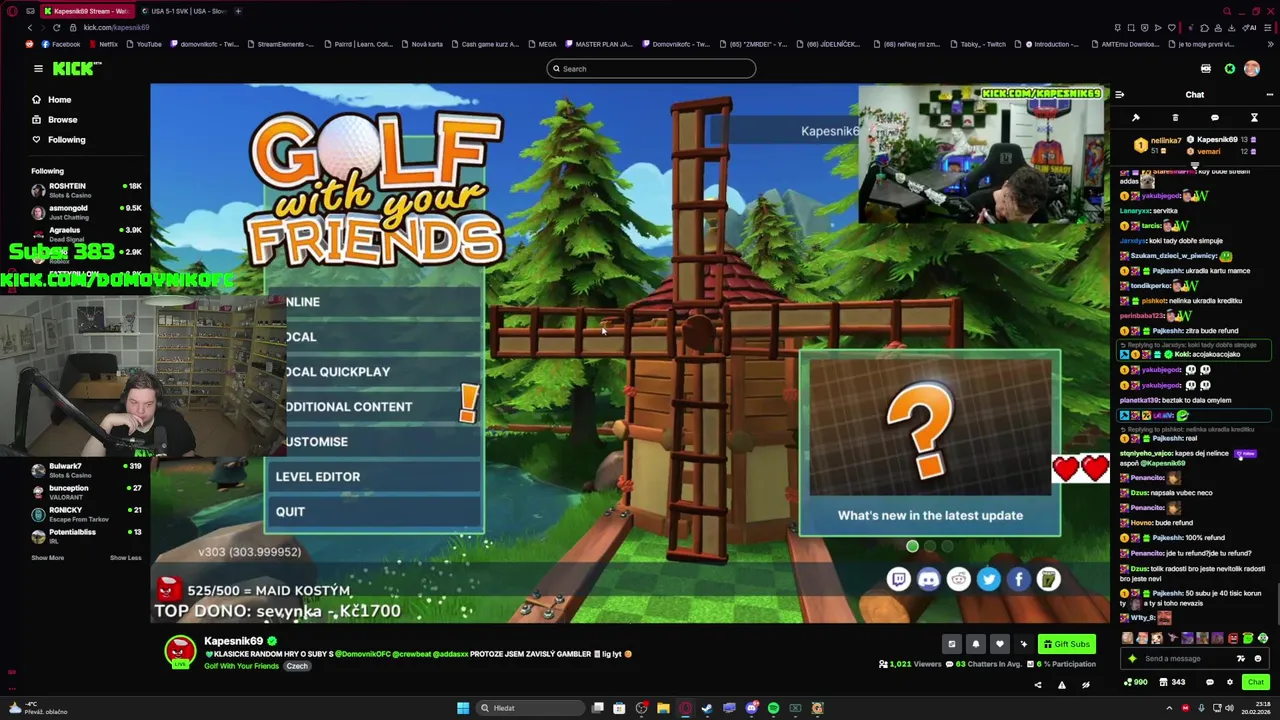
Task: Open the bunception followed channel
Action: (x=85, y=491)
